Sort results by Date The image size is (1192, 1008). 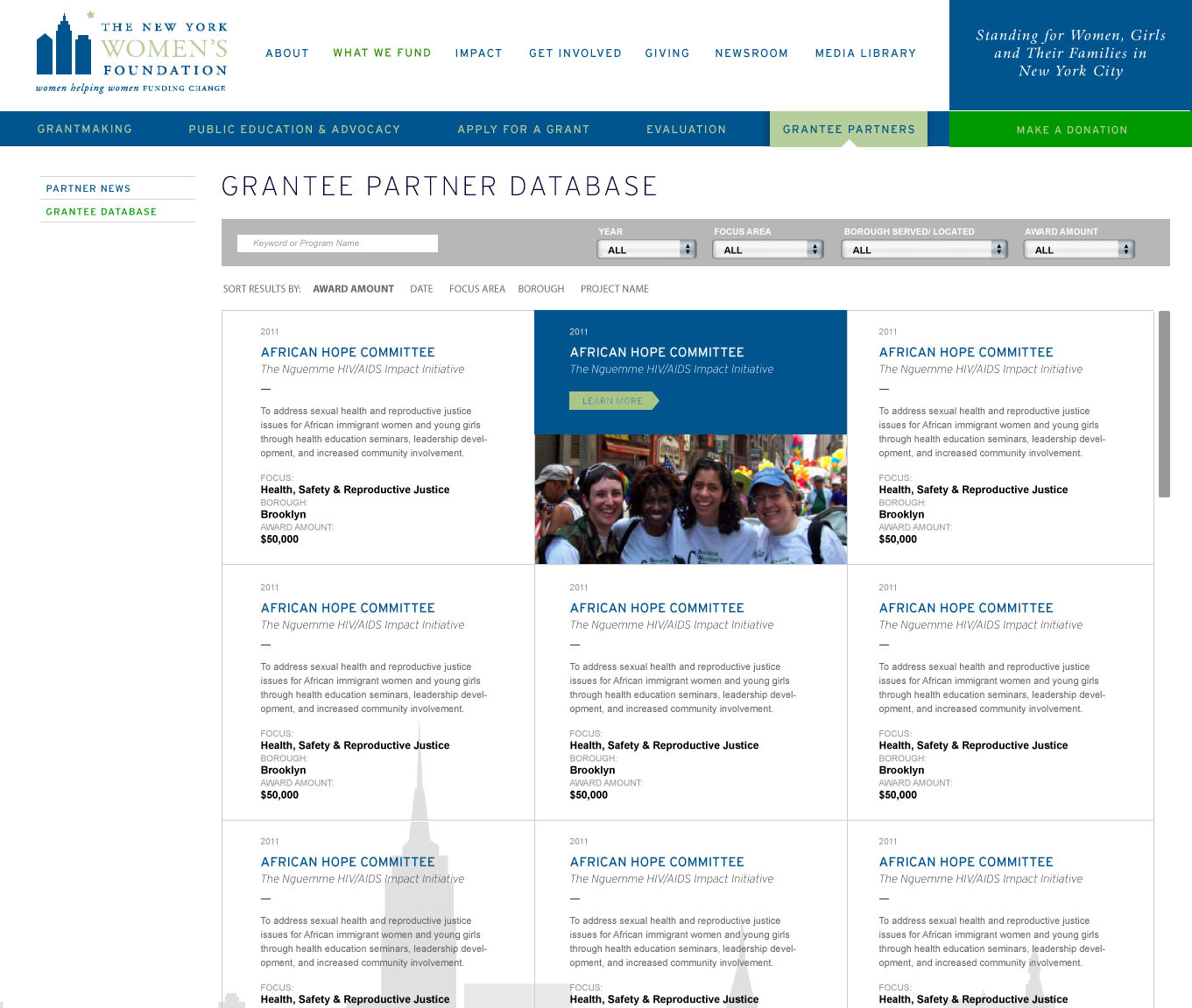click(421, 289)
